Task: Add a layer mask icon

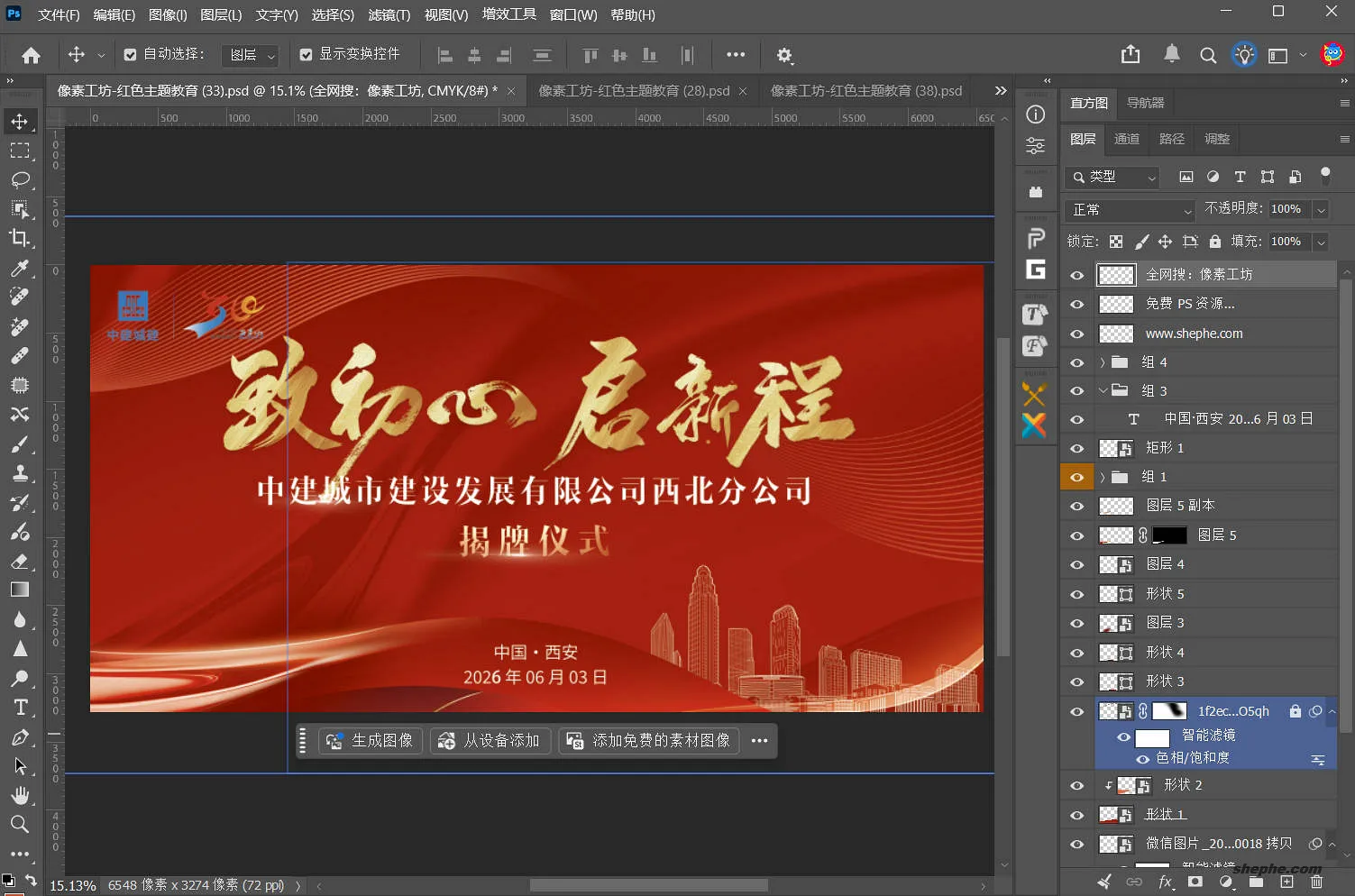Action: pyautogui.click(x=1195, y=882)
